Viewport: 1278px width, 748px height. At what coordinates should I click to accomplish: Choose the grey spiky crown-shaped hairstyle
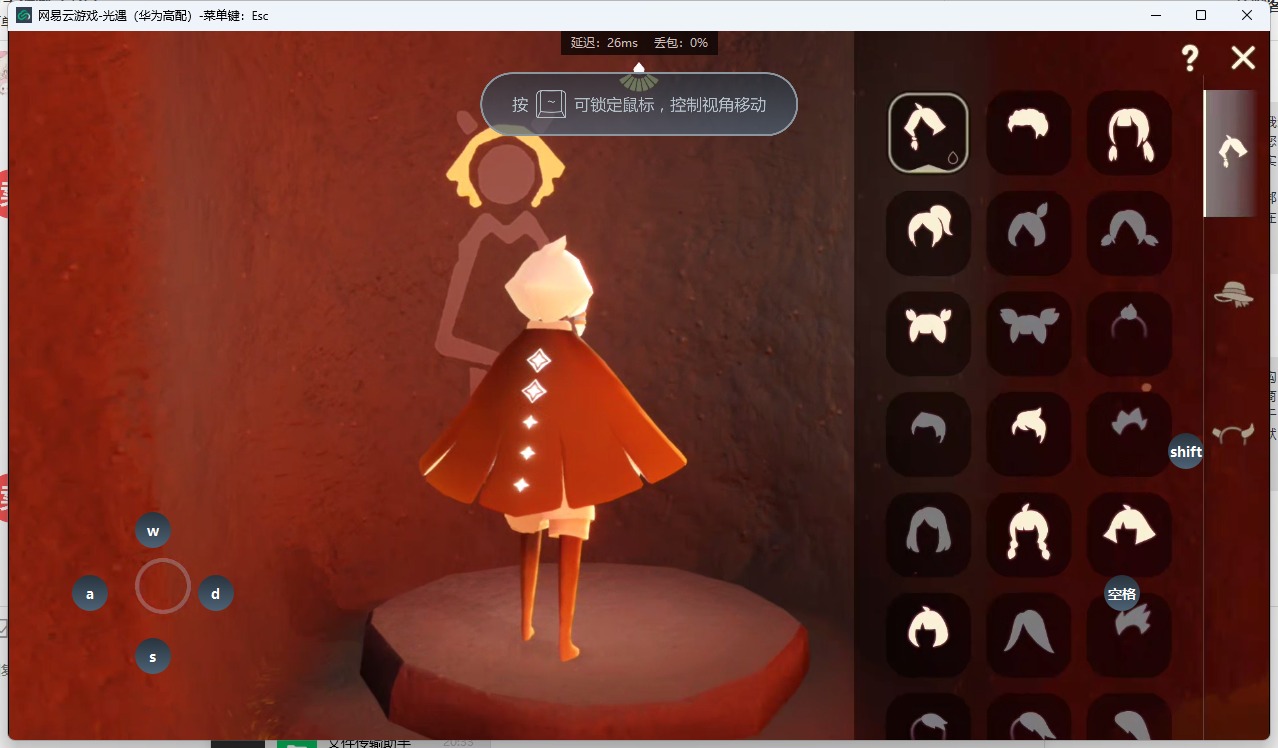tap(1129, 433)
